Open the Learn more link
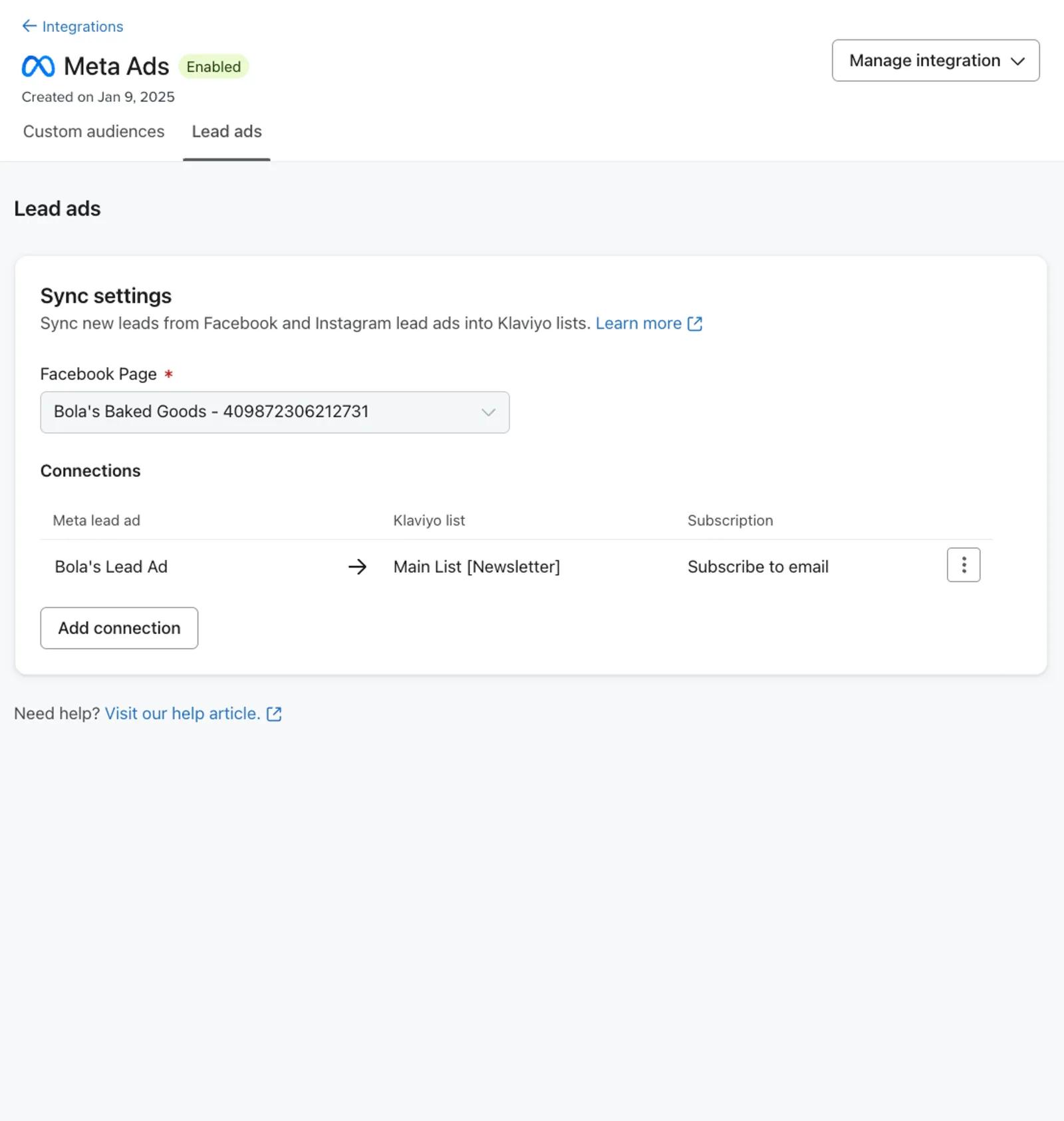The height and width of the screenshot is (1121, 1064). (x=638, y=323)
